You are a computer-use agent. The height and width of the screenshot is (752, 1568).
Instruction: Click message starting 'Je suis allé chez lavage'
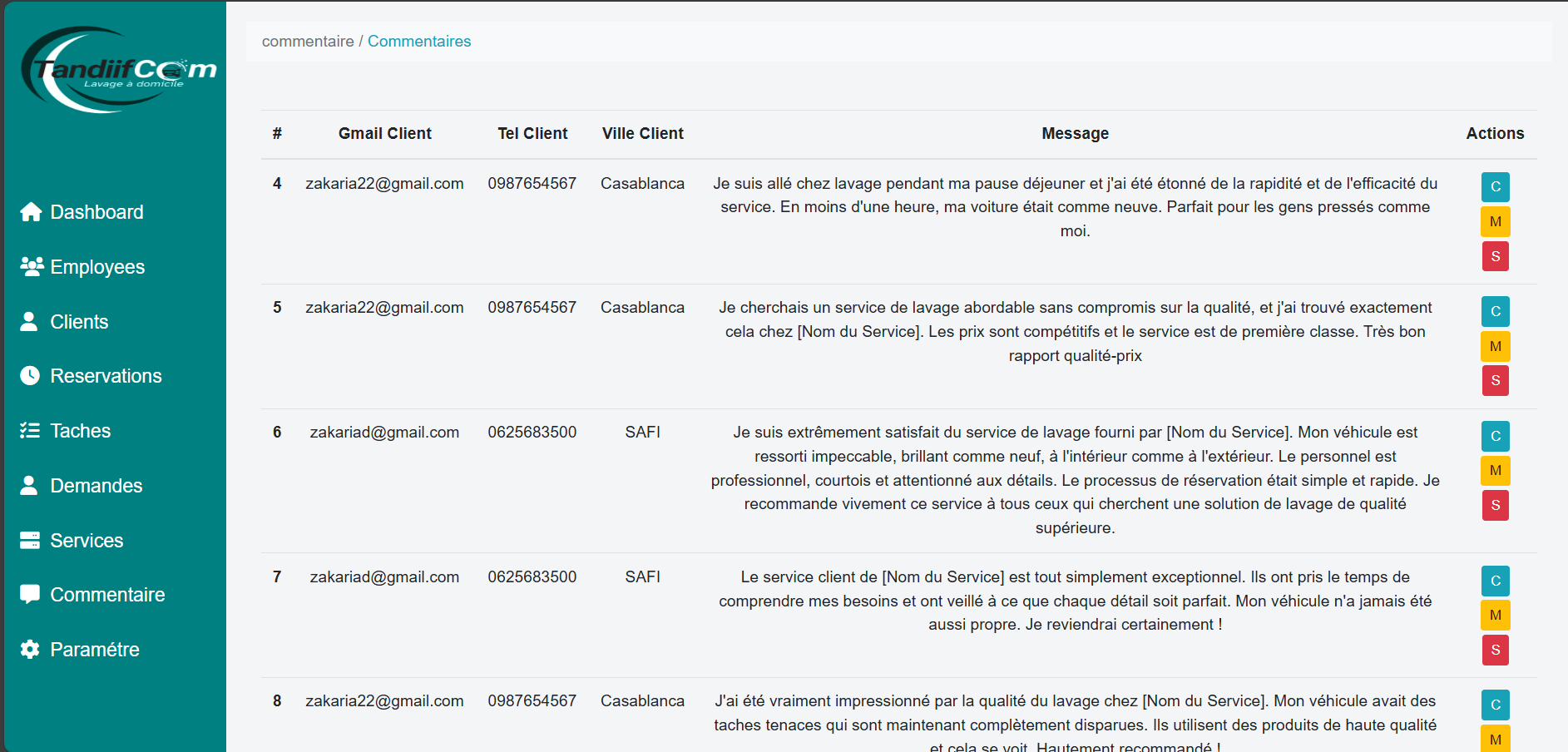tap(1075, 207)
